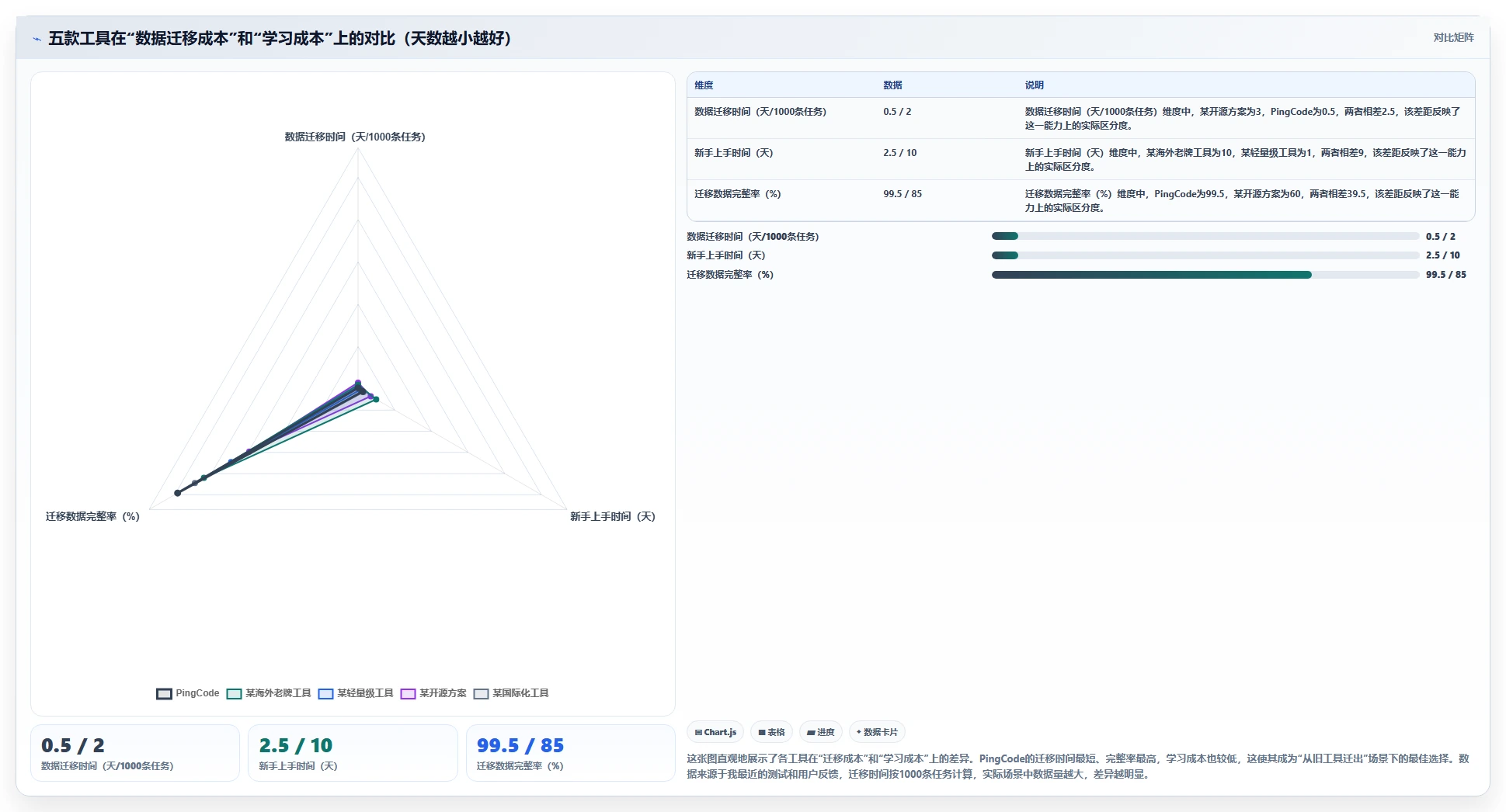
Task: Click the description mentioning PingCode为99.5
Action: coord(1242,201)
